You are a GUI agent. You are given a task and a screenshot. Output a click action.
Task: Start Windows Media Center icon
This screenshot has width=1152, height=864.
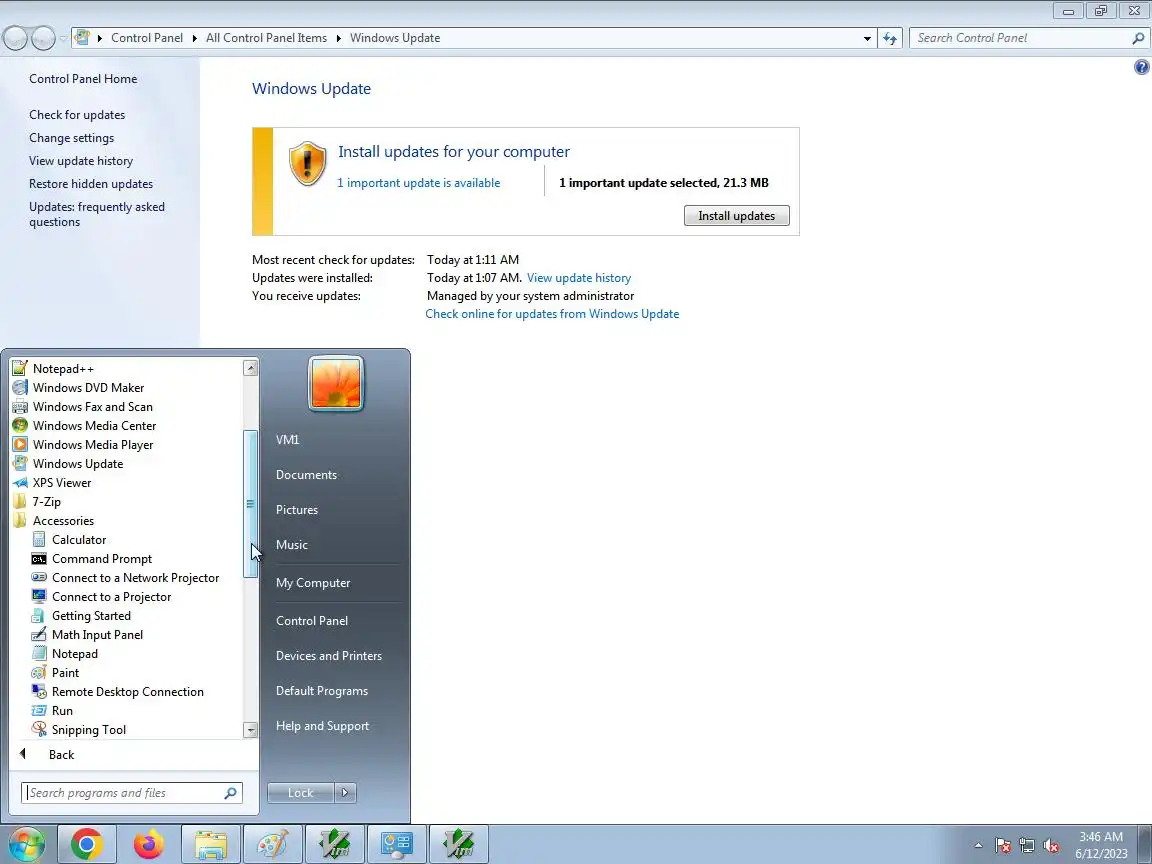coord(20,426)
